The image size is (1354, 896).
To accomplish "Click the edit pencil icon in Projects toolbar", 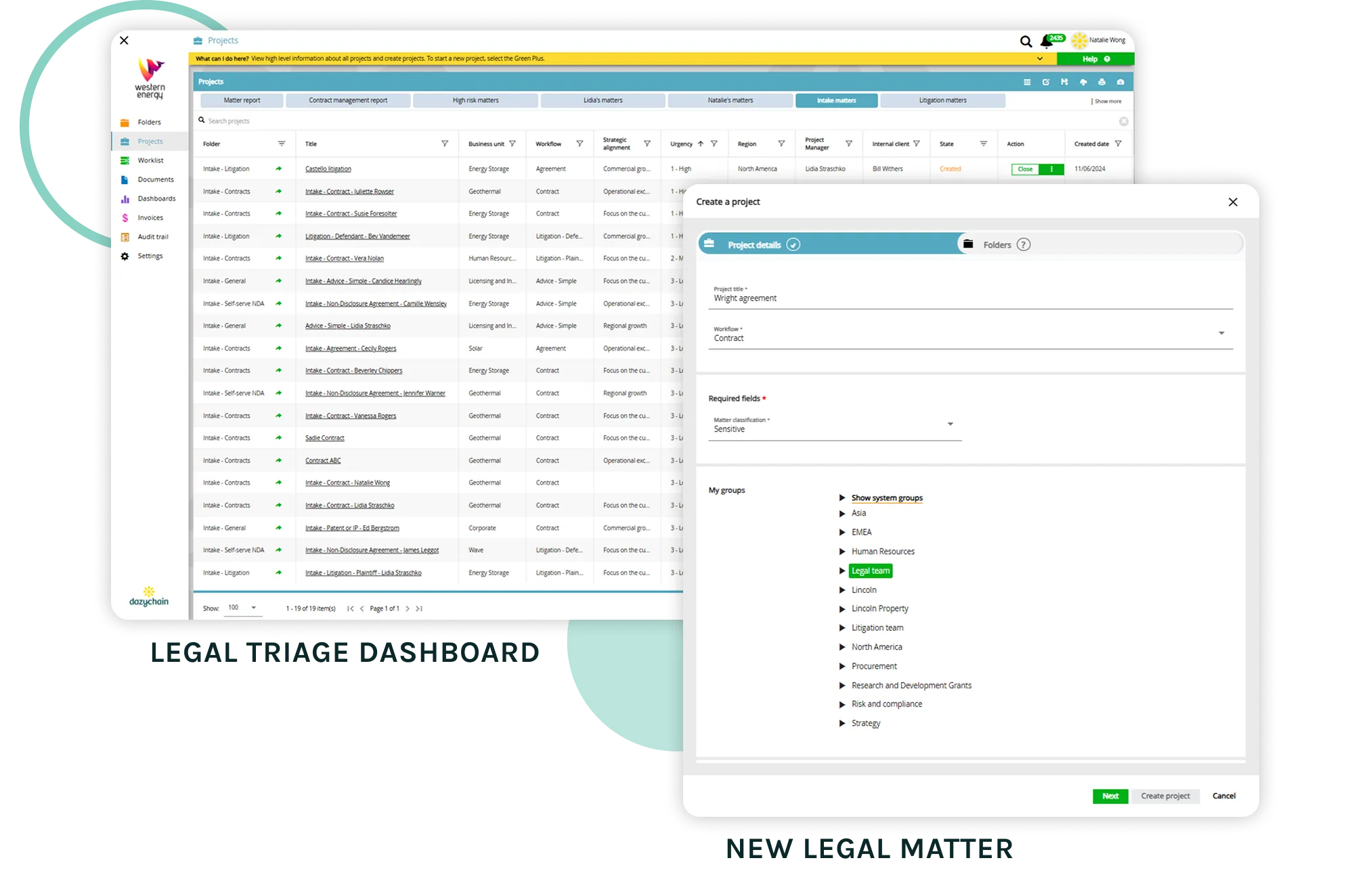I will coord(1046,82).
